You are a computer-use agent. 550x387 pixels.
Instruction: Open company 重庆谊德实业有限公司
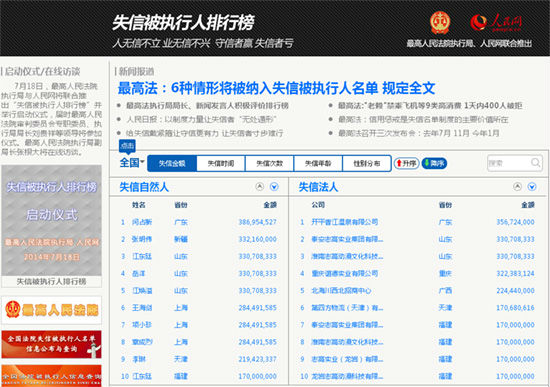[344, 274]
